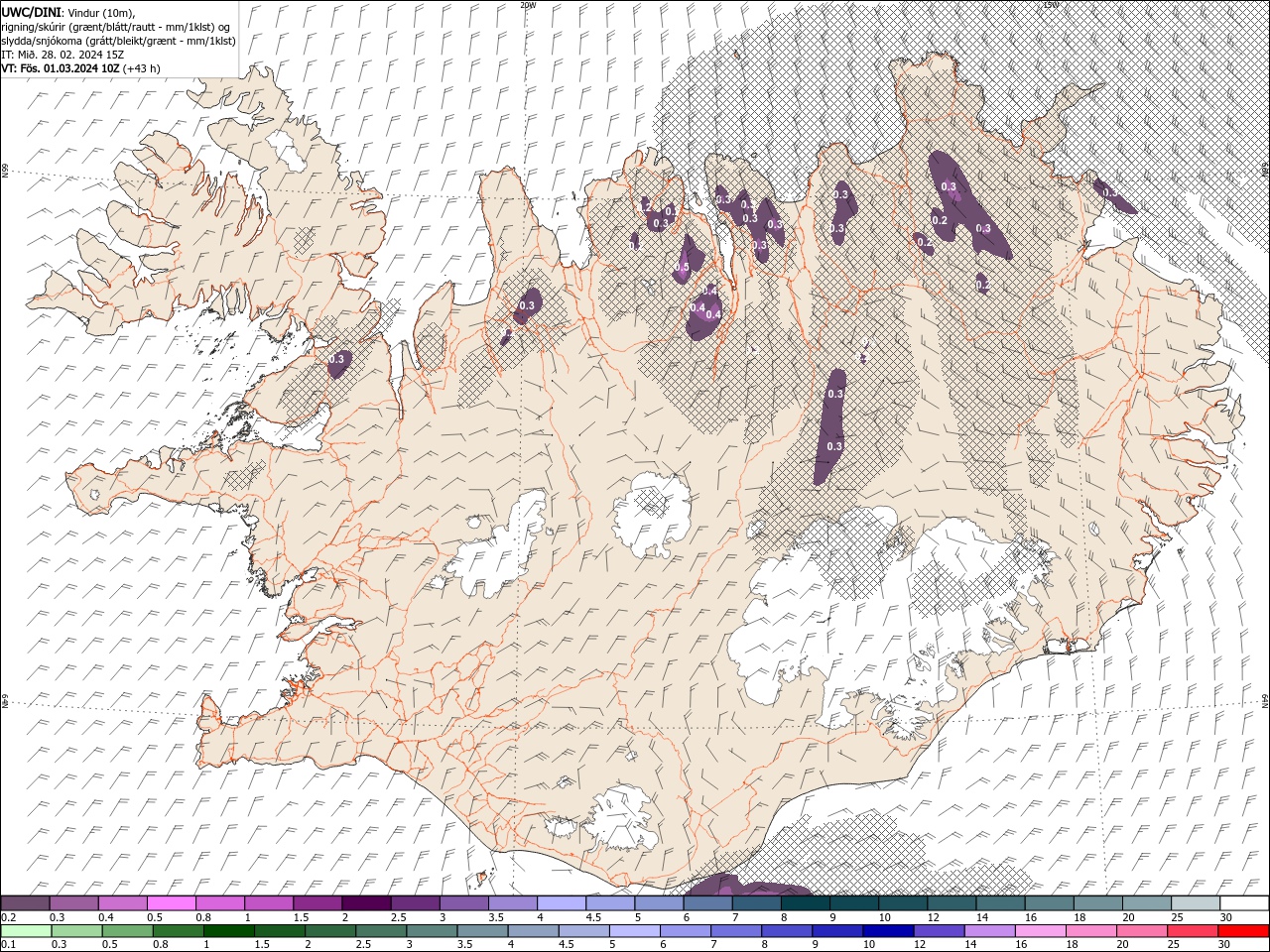Image resolution: width=1270 pixels, height=952 pixels.
Task: Select lower legend row's pale periwinkle swatch at 5
Action: (x=634, y=931)
